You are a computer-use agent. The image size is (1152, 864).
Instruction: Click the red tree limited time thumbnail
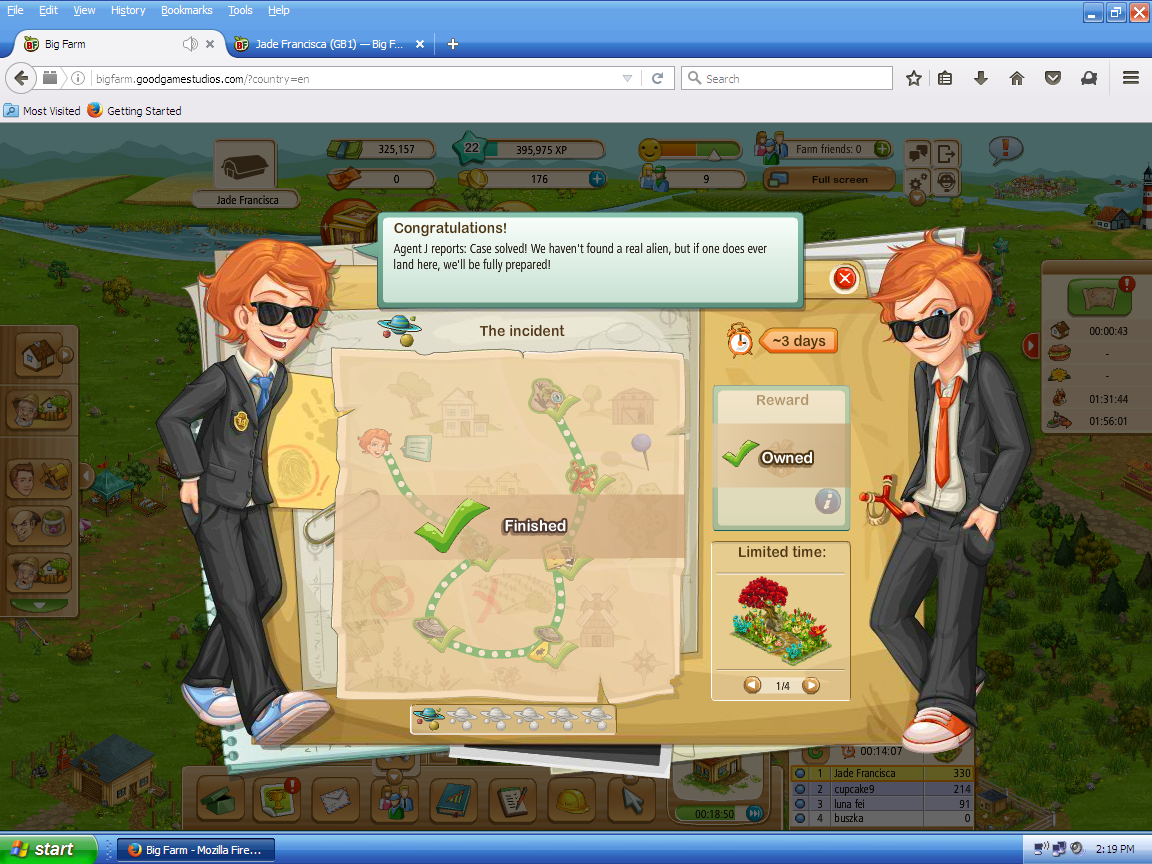click(x=781, y=622)
